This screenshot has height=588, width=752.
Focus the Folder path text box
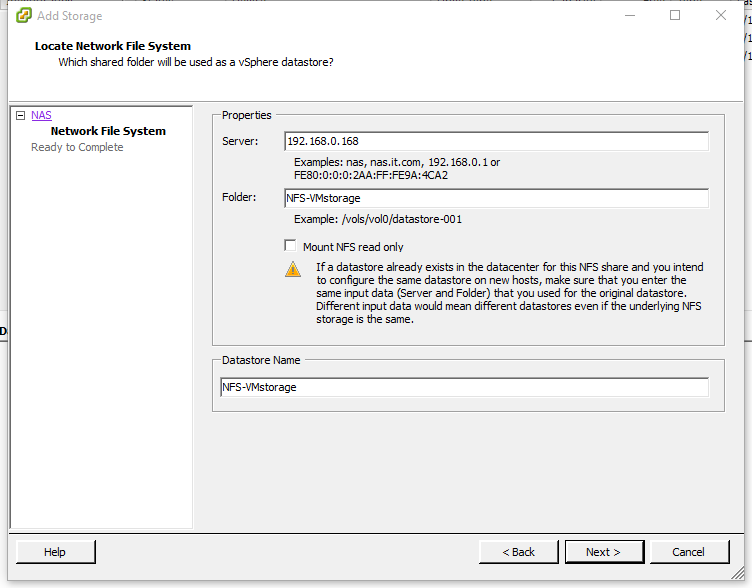pyautogui.click(x=496, y=198)
